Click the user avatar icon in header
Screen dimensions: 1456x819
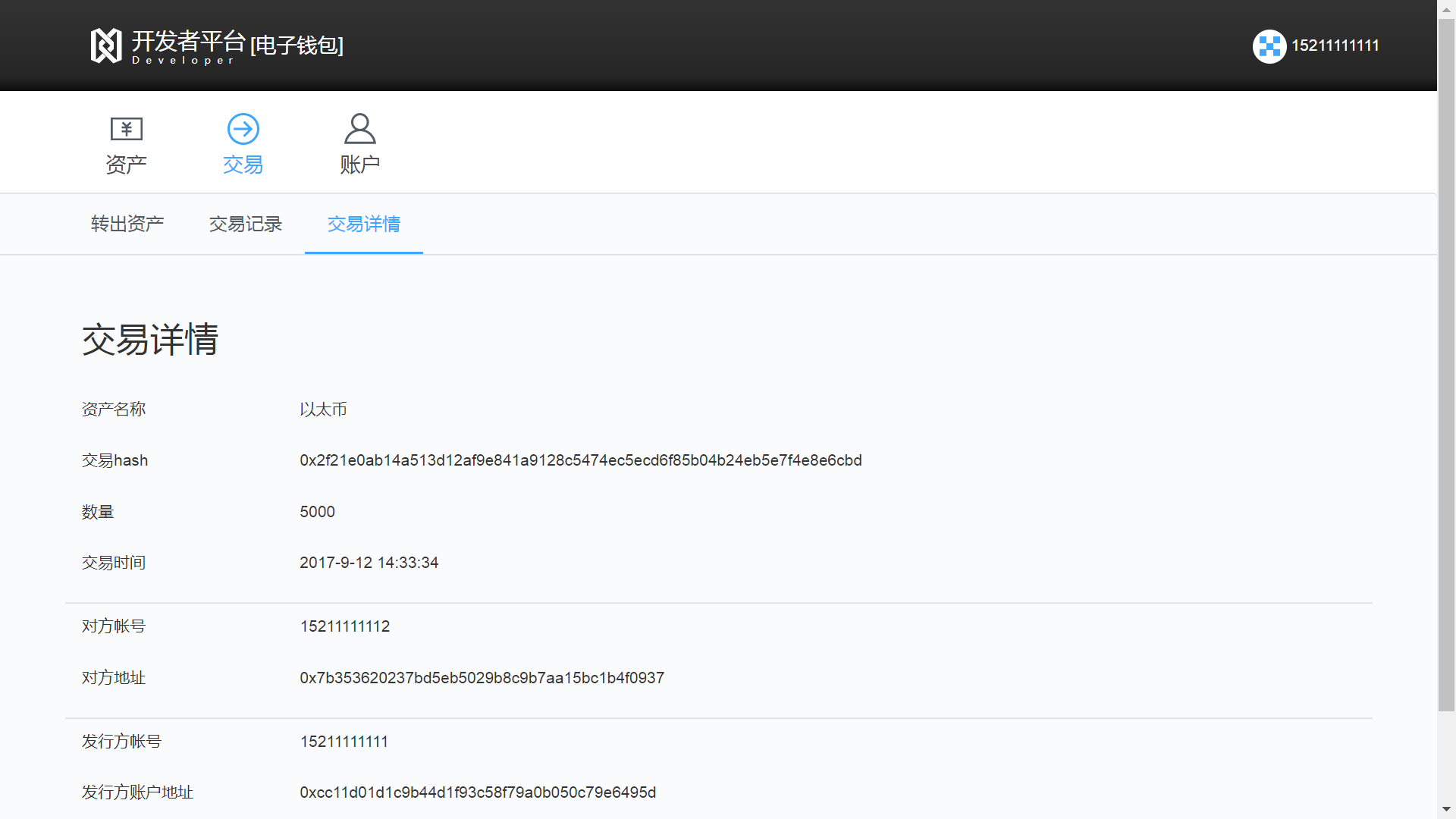click(x=1269, y=46)
